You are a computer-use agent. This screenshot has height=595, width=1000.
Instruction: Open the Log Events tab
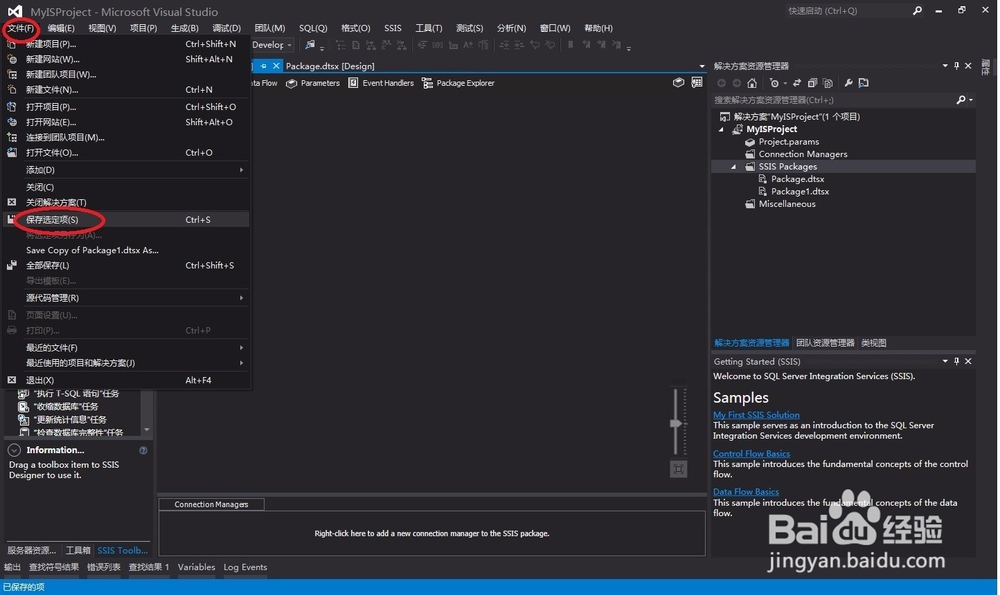tap(245, 568)
